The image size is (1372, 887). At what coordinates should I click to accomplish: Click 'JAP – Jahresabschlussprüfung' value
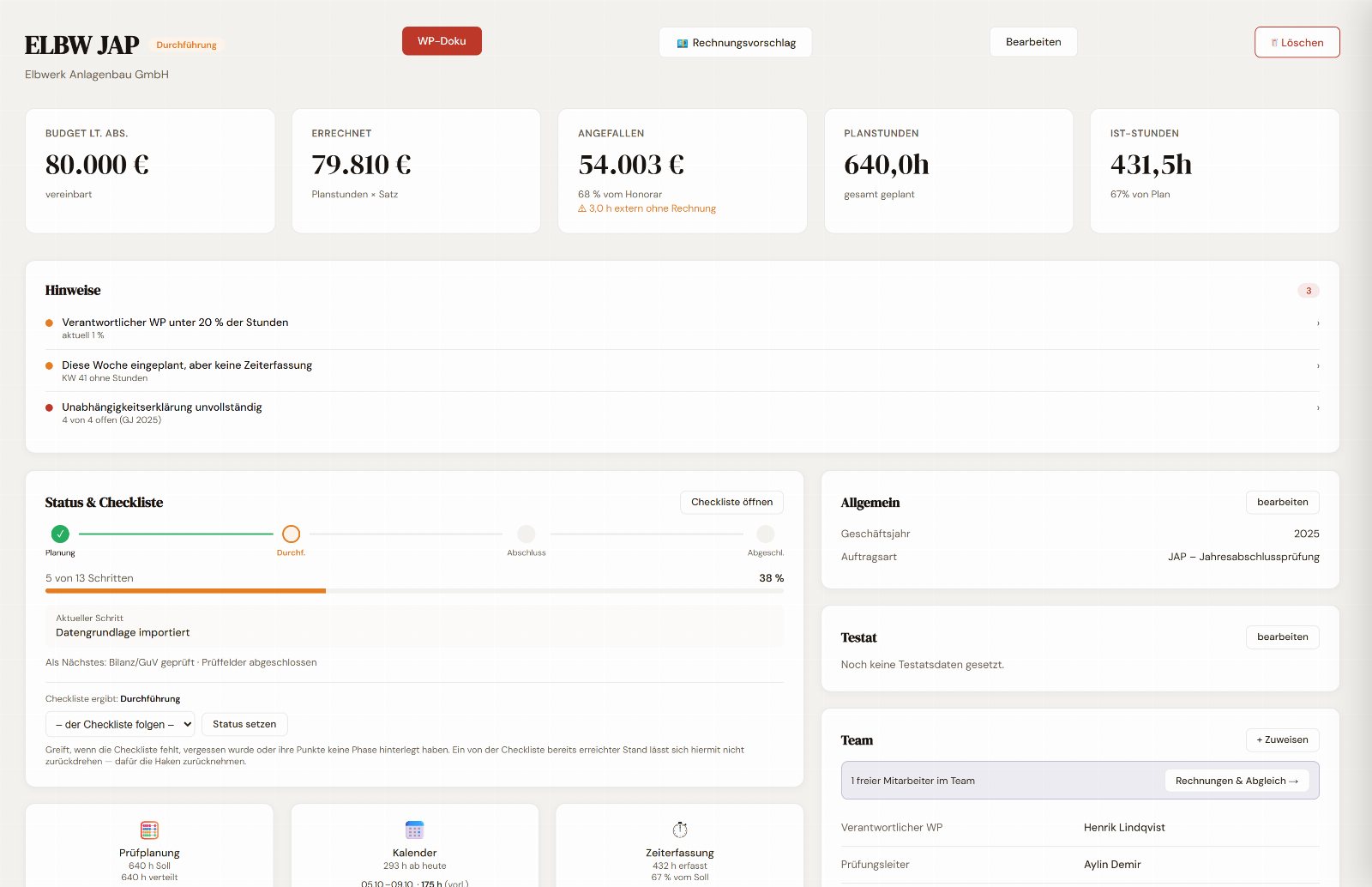(1243, 557)
